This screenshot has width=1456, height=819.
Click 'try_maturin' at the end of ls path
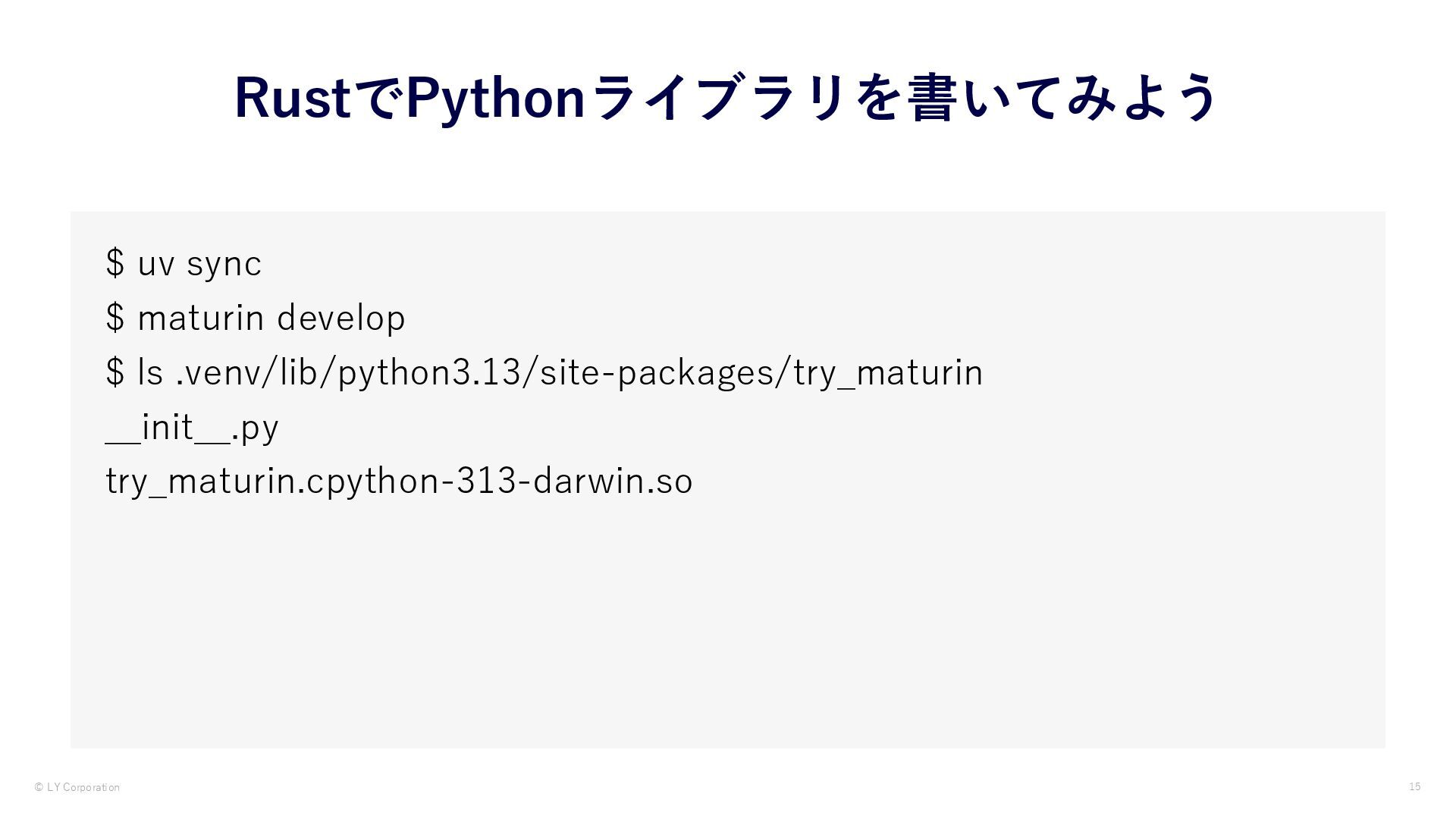click(888, 372)
